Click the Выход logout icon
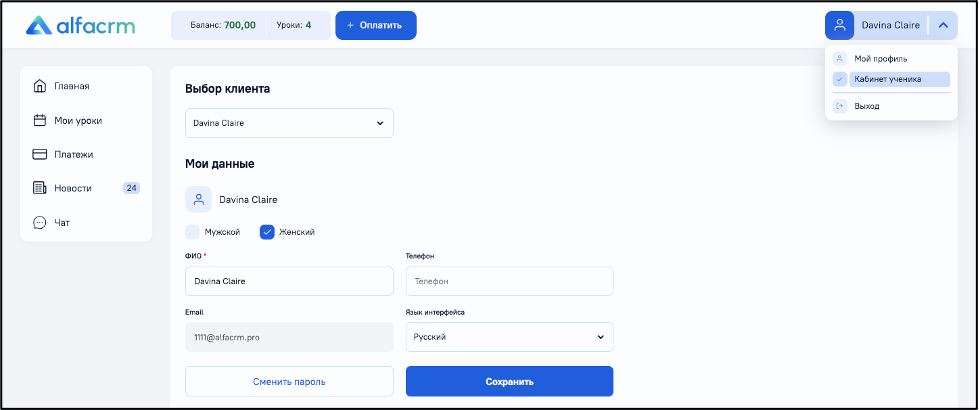 point(840,106)
